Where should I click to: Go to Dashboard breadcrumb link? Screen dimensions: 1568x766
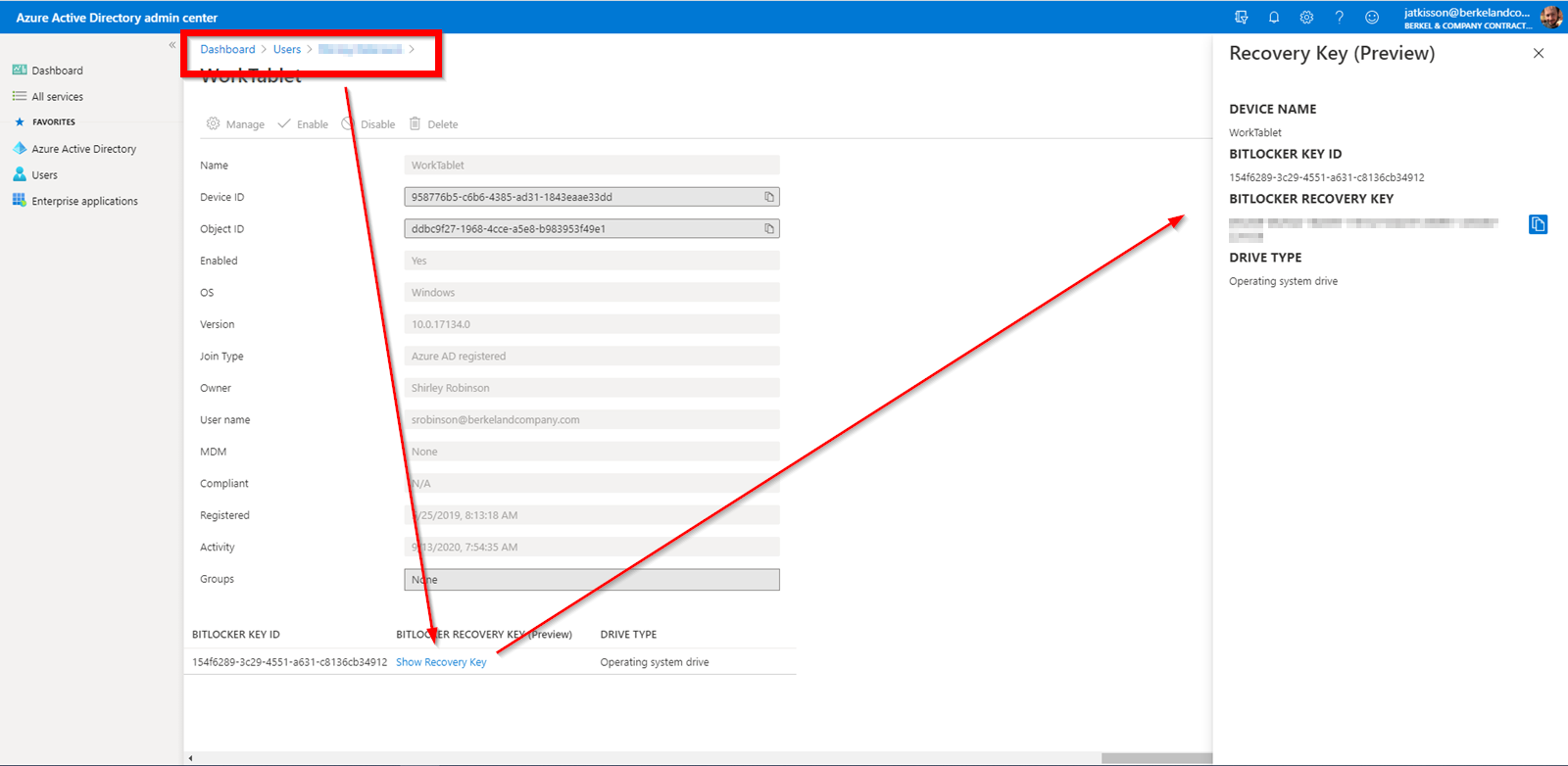(227, 49)
